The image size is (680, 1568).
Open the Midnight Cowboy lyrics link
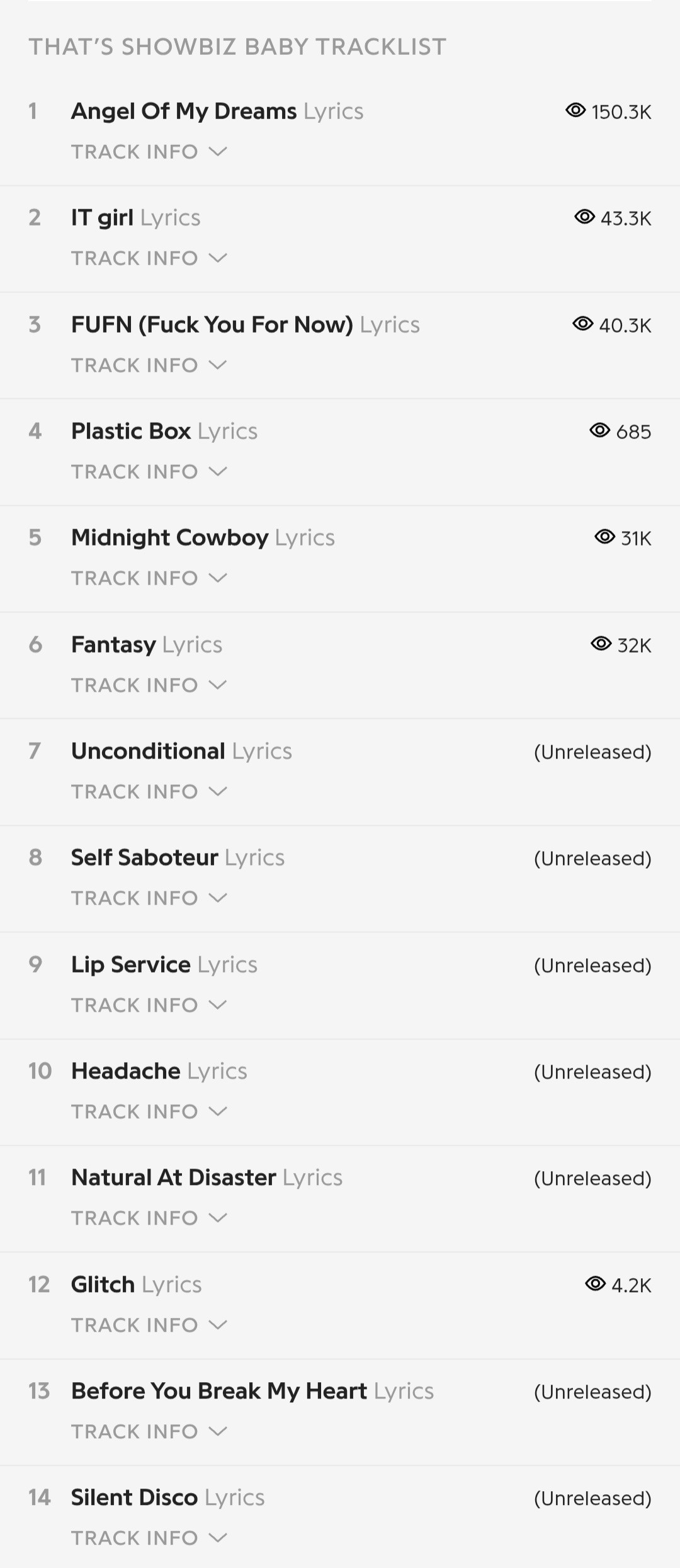203,538
